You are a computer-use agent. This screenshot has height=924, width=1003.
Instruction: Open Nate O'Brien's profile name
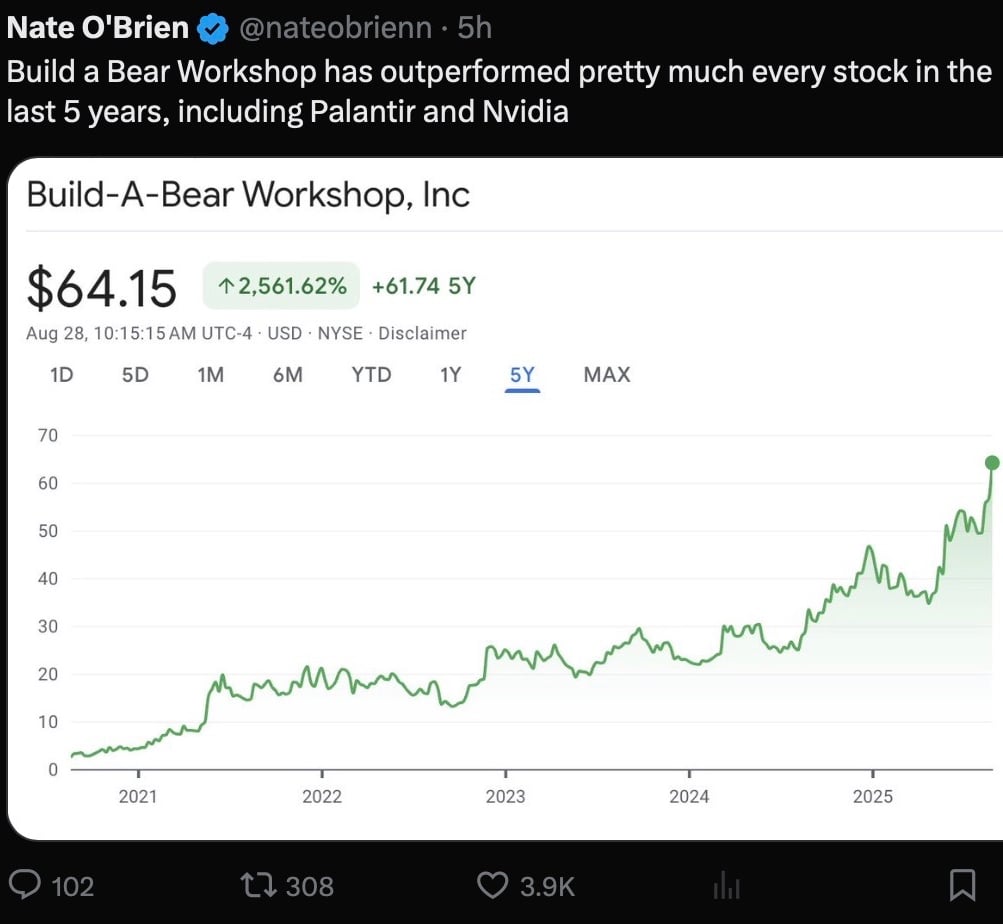(97, 29)
